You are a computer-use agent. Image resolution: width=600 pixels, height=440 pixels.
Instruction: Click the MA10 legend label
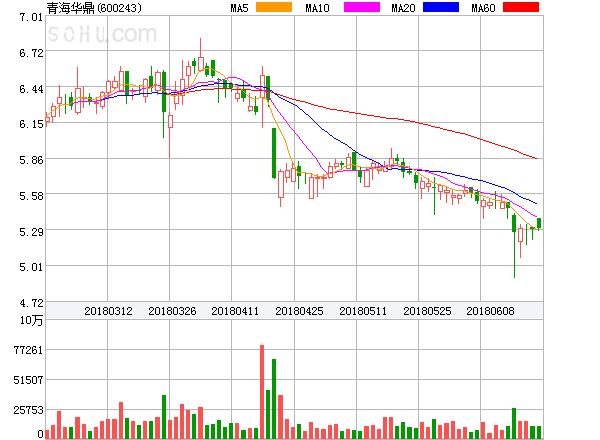pos(317,8)
